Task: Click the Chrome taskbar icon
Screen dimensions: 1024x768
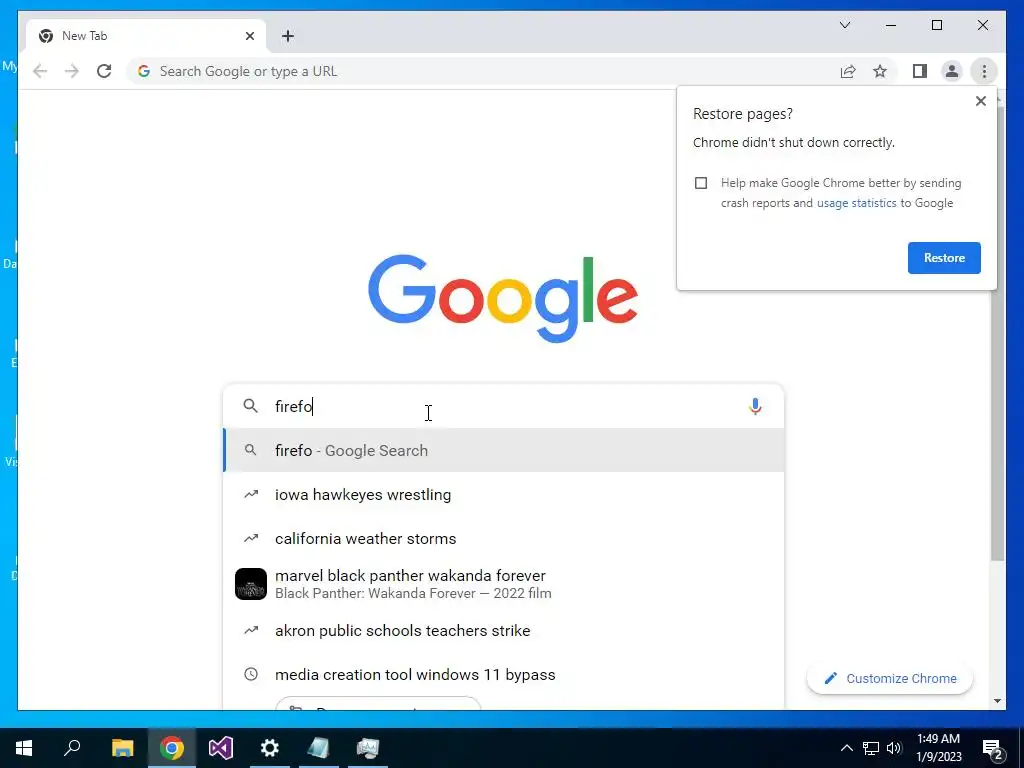Action: pyautogui.click(x=172, y=748)
